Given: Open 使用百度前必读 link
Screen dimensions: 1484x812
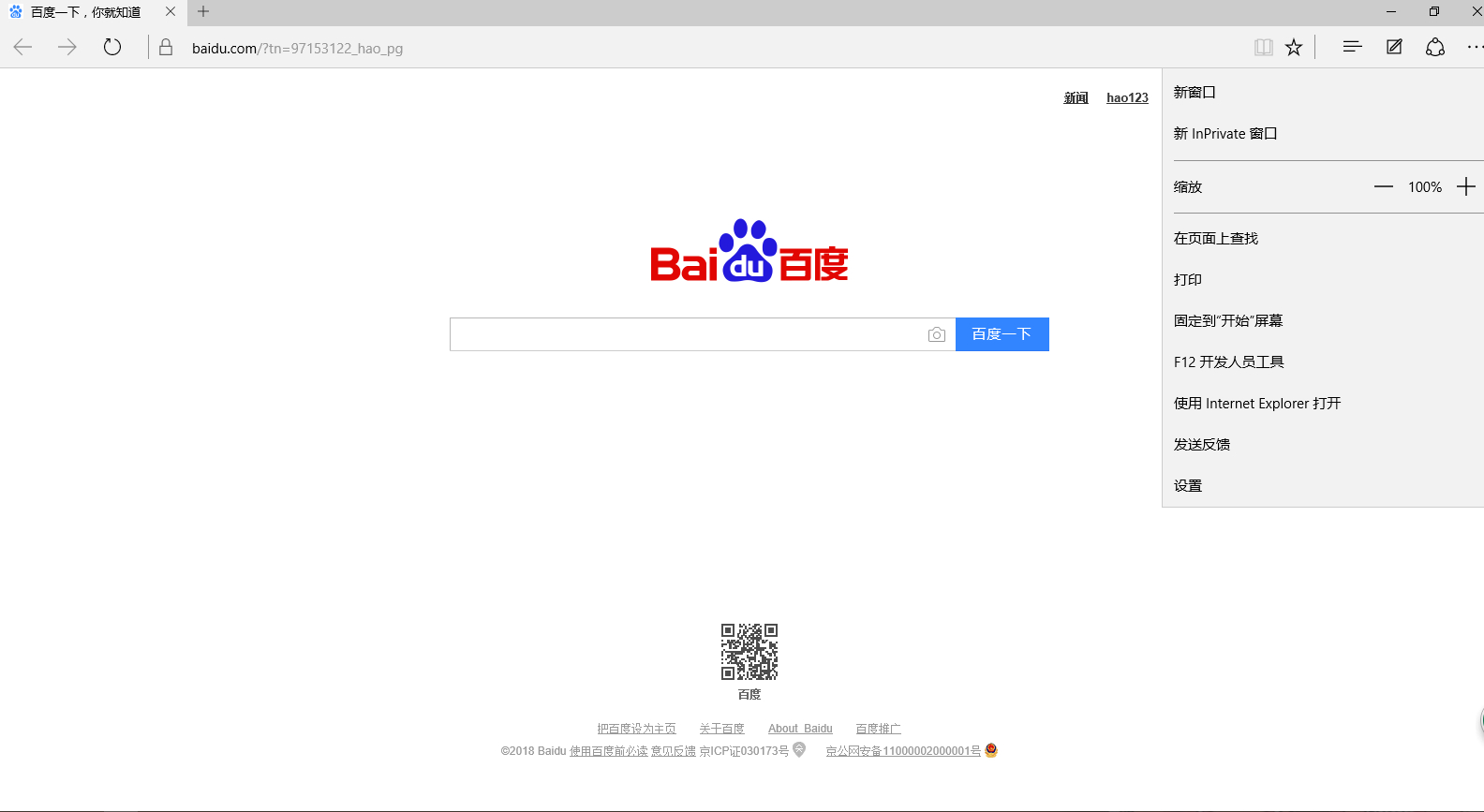Looking at the screenshot, I should [609, 751].
